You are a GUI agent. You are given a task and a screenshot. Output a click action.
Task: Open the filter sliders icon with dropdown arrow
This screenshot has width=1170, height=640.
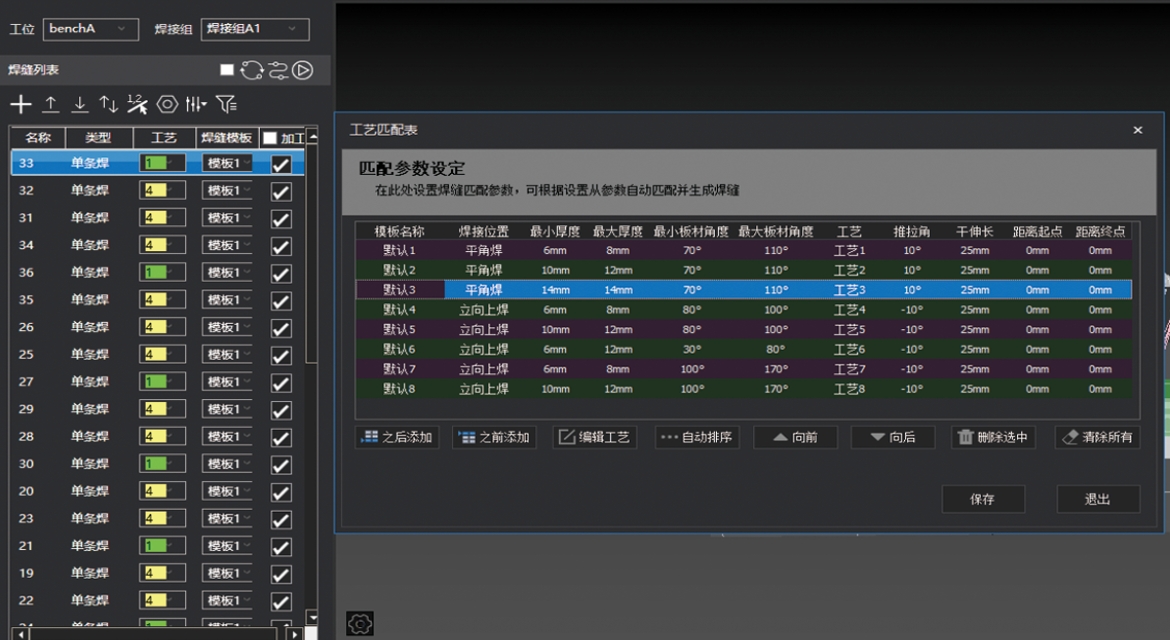pyautogui.click(x=194, y=104)
